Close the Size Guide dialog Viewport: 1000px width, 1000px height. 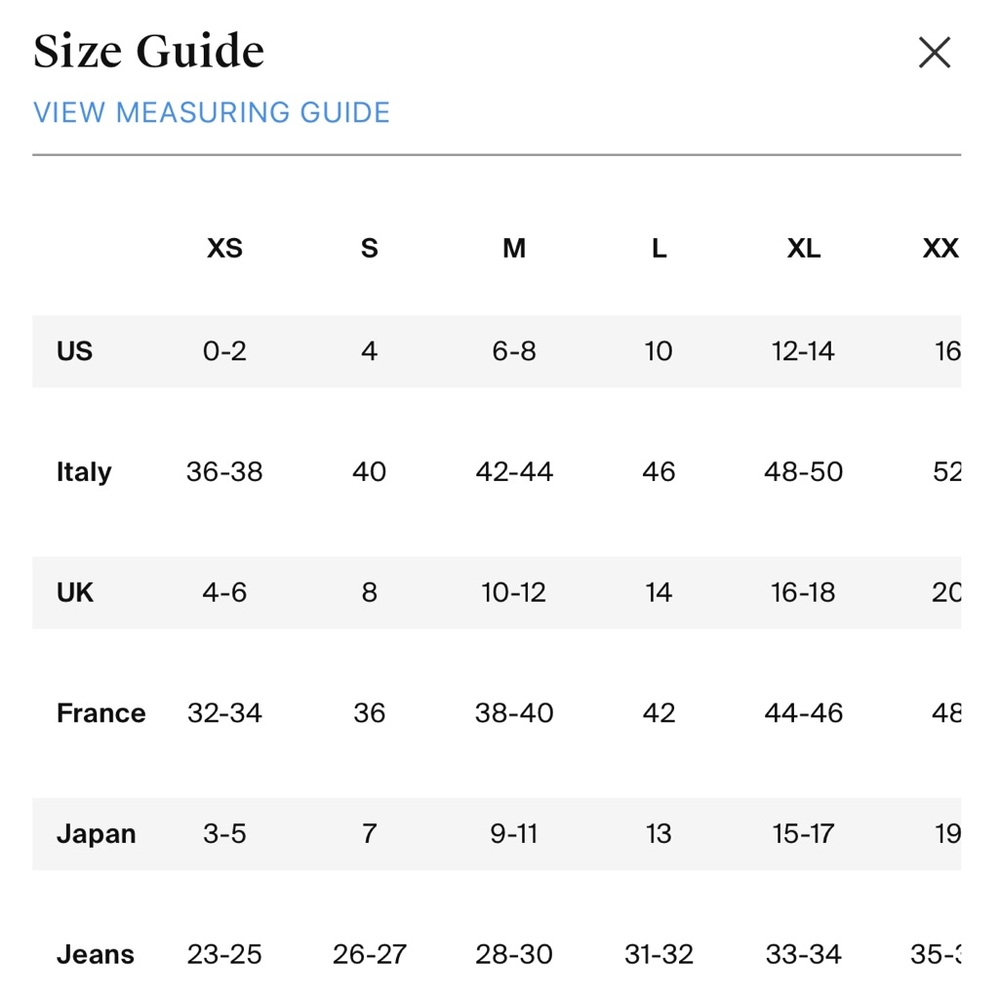pos(934,52)
